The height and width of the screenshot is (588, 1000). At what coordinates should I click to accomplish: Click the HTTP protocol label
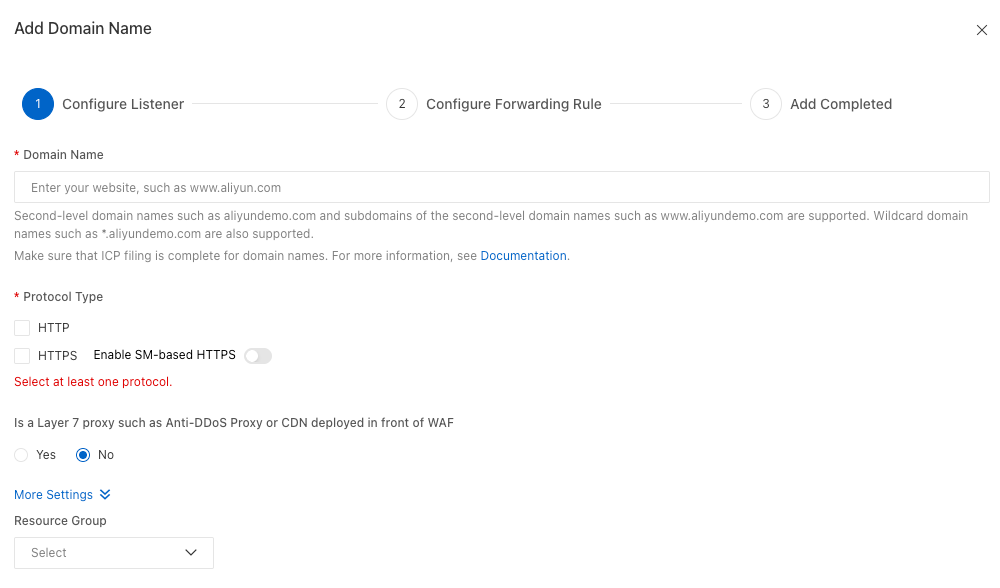point(54,328)
